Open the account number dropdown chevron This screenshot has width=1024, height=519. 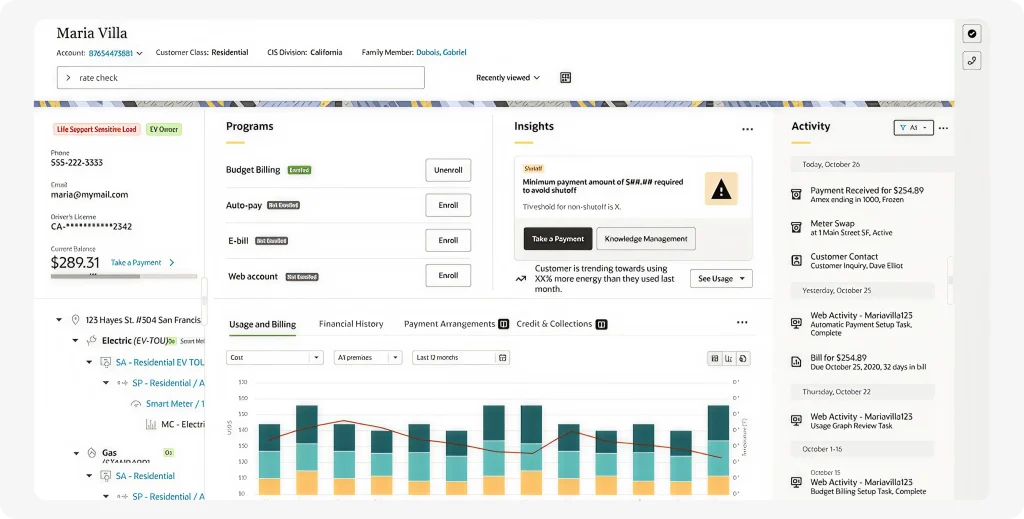[139, 54]
